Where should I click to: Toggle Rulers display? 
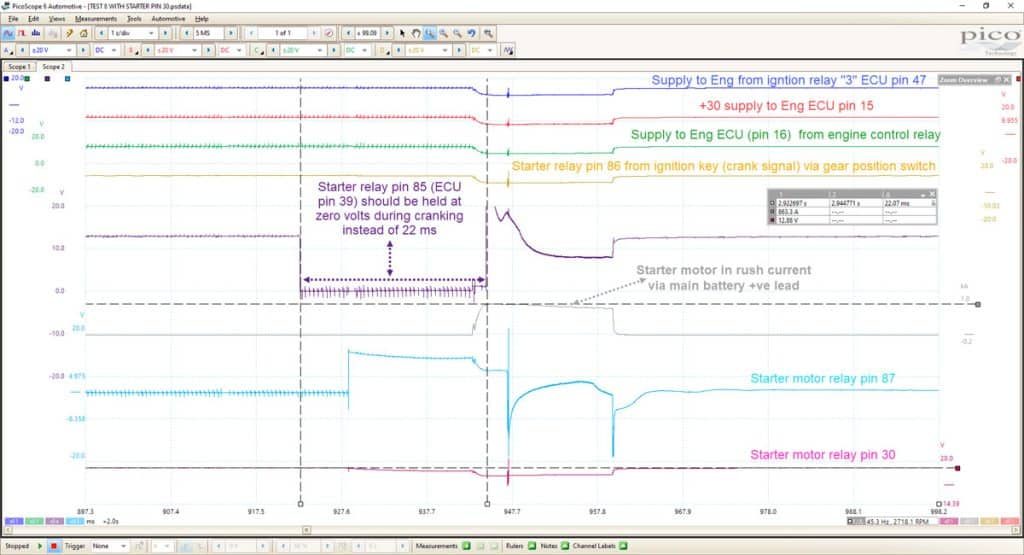coord(532,546)
